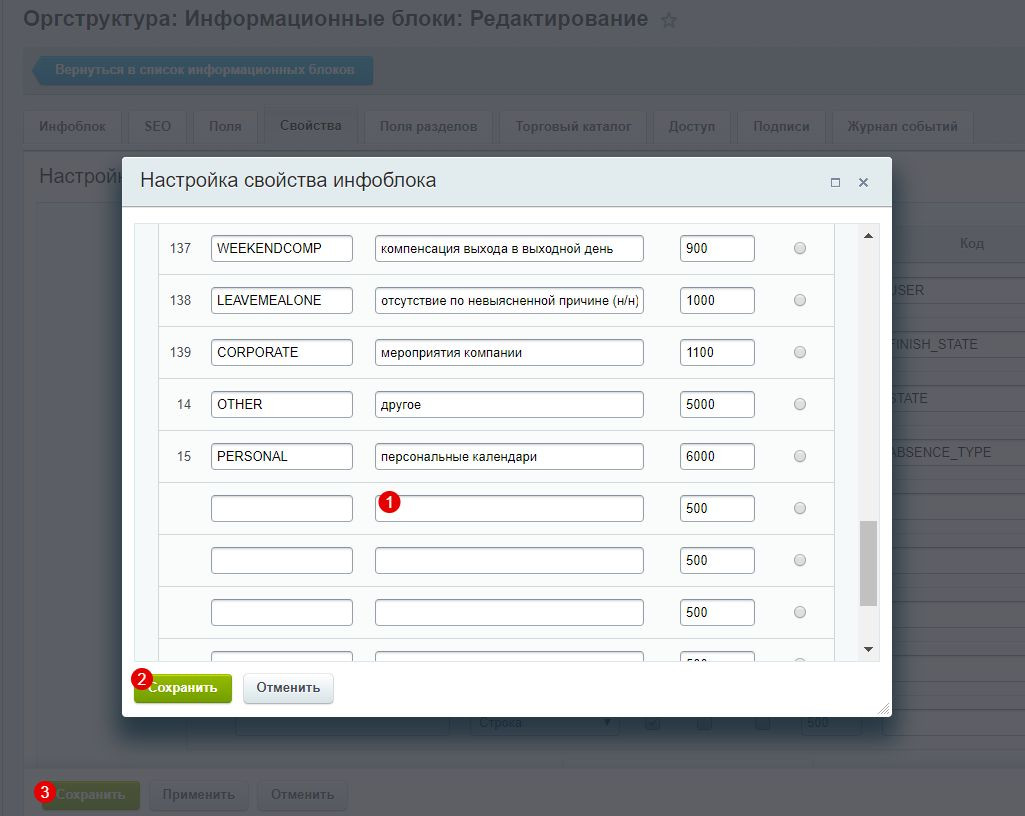Edit value 'персональные календари'
1025x816 pixels.
tap(509, 456)
